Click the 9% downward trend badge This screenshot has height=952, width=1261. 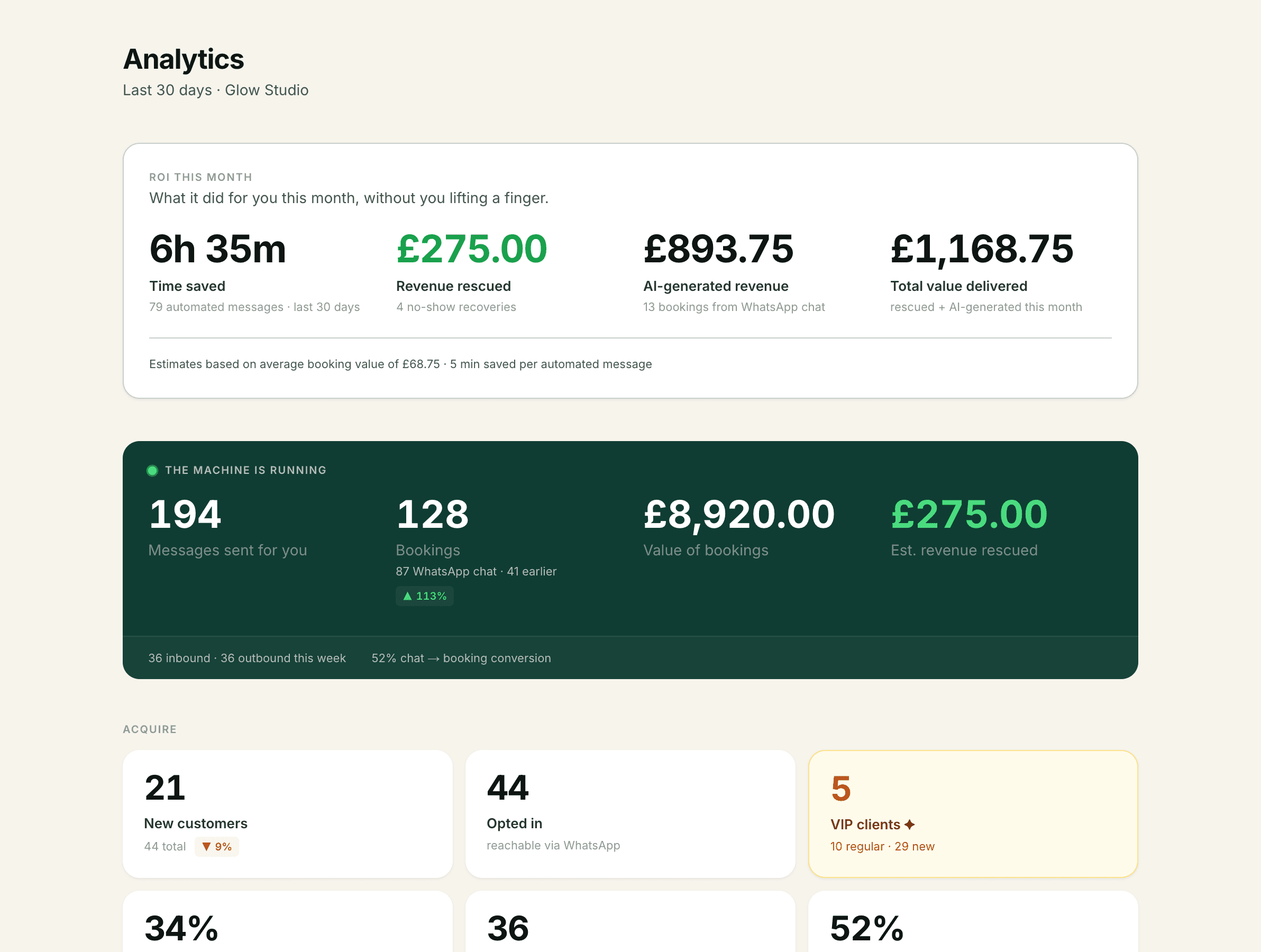[x=217, y=847]
